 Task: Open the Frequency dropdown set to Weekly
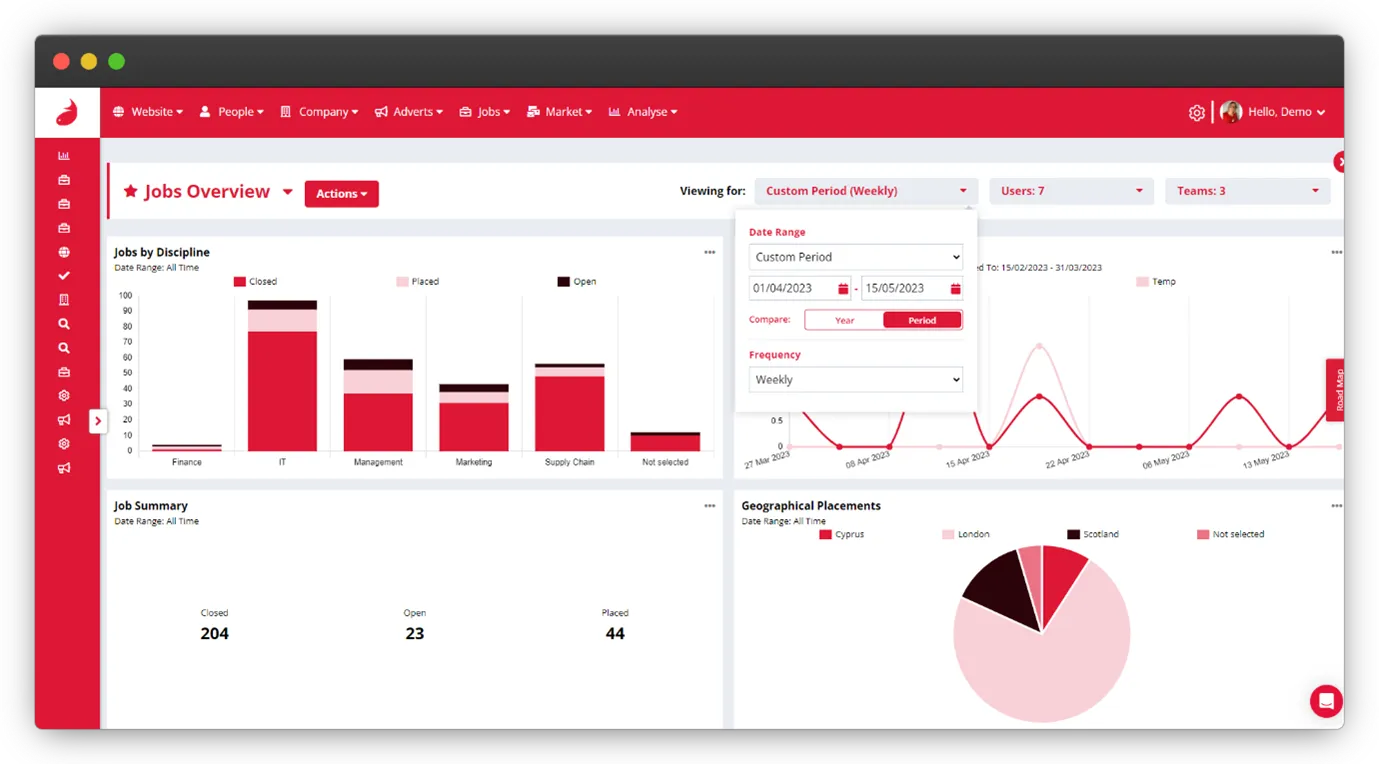tap(855, 379)
